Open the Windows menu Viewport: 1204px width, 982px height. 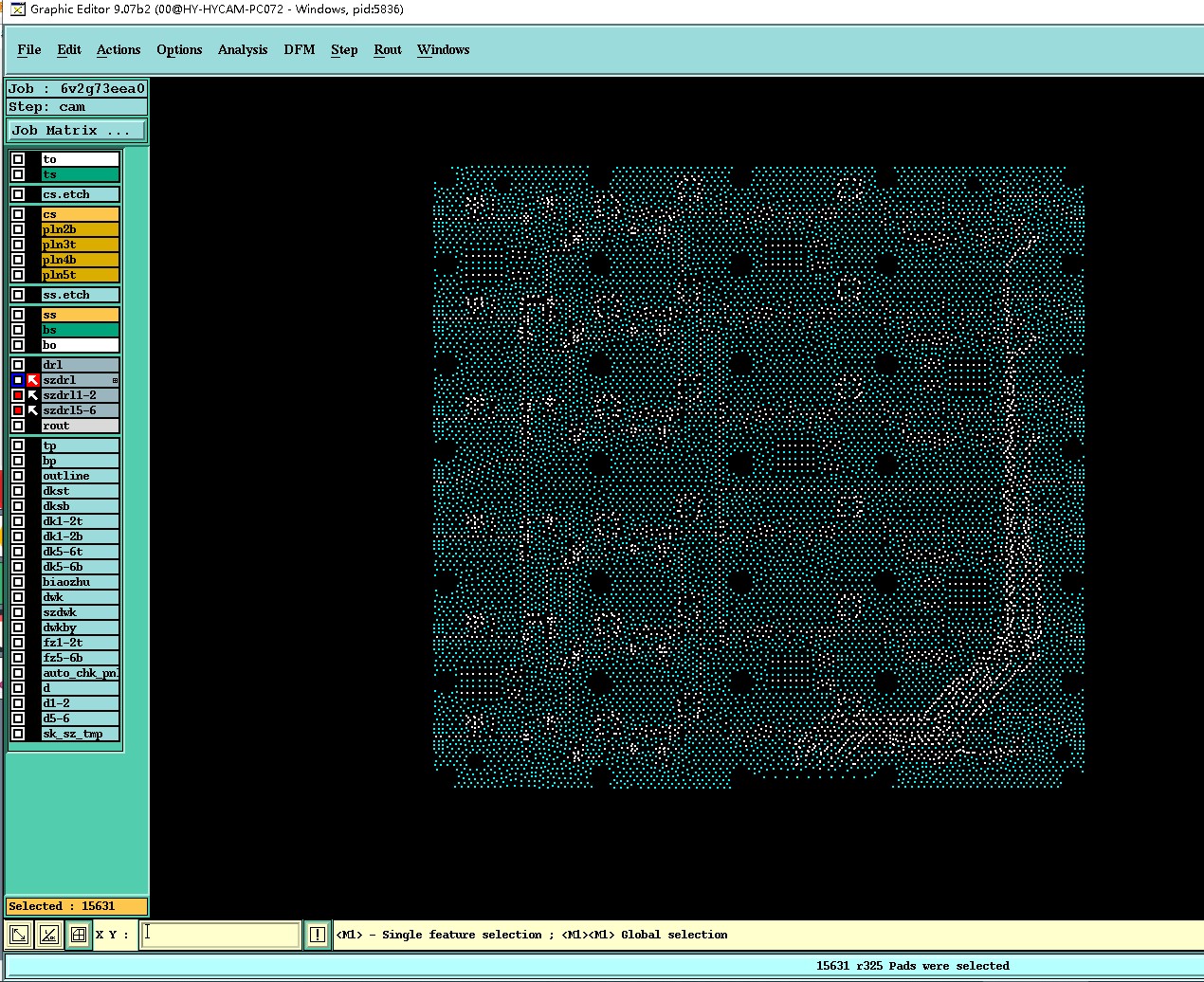(x=443, y=49)
